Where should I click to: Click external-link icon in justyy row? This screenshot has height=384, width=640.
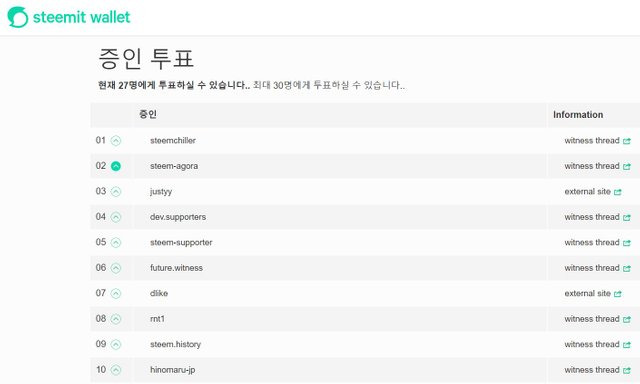click(618, 192)
